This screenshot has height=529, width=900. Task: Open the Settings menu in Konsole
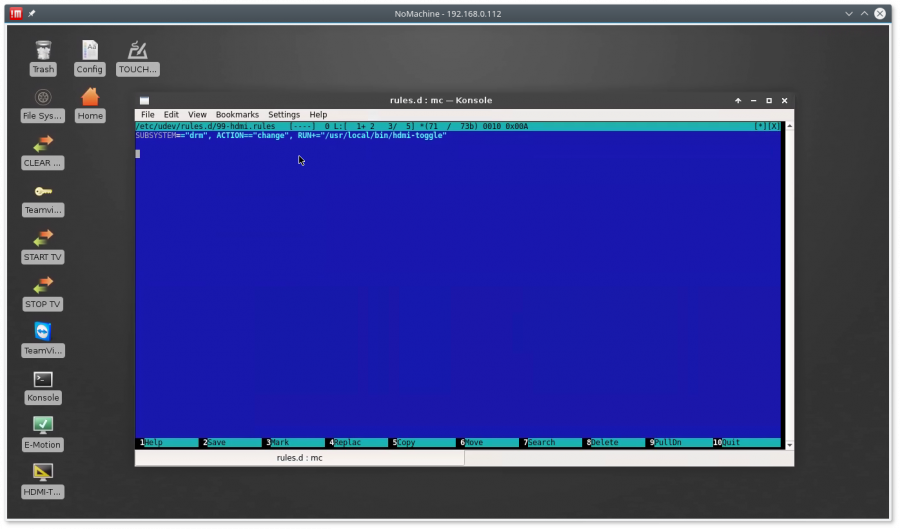(x=284, y=115)
